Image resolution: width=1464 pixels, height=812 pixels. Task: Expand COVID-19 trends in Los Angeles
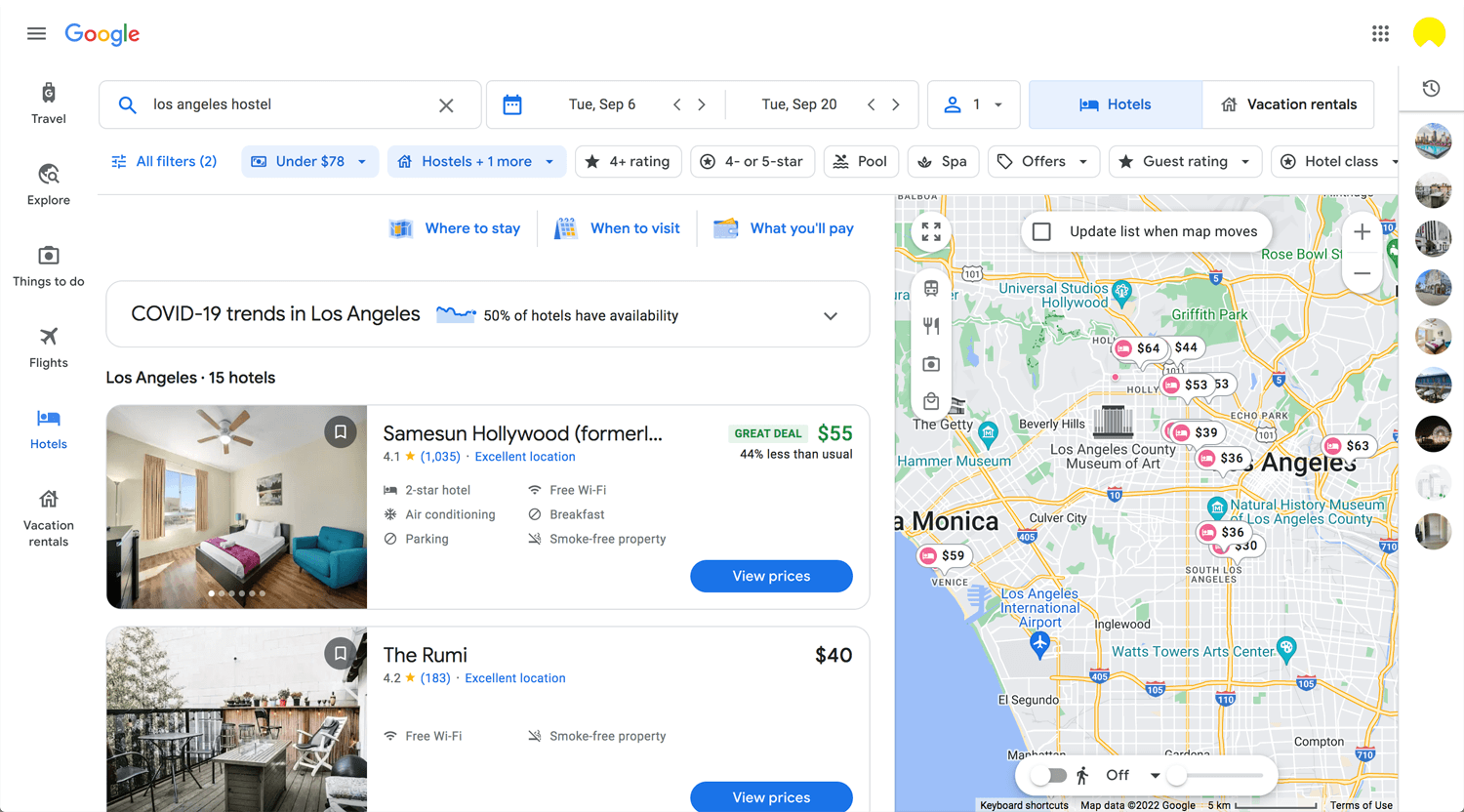click(831, 316)
